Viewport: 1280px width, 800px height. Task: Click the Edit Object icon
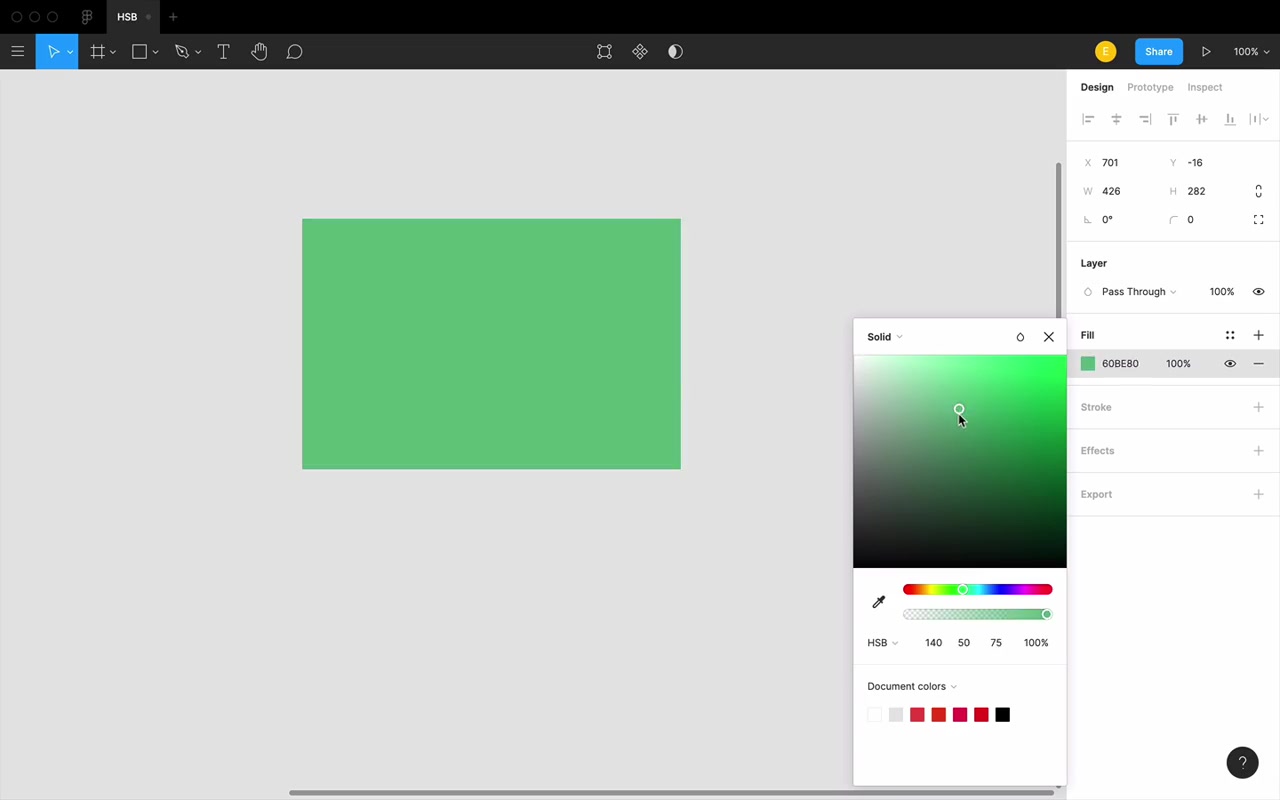pos(605,52)
